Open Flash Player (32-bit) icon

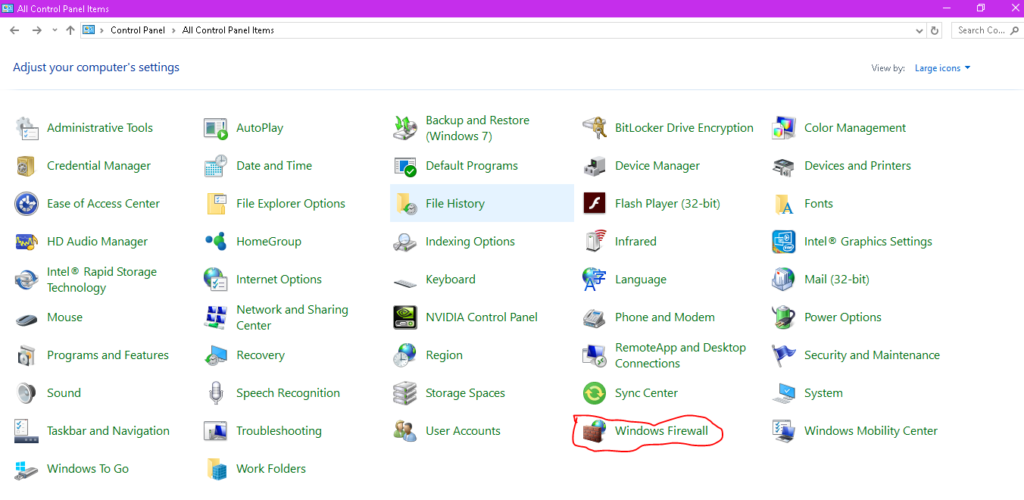[x=594, y=204]
